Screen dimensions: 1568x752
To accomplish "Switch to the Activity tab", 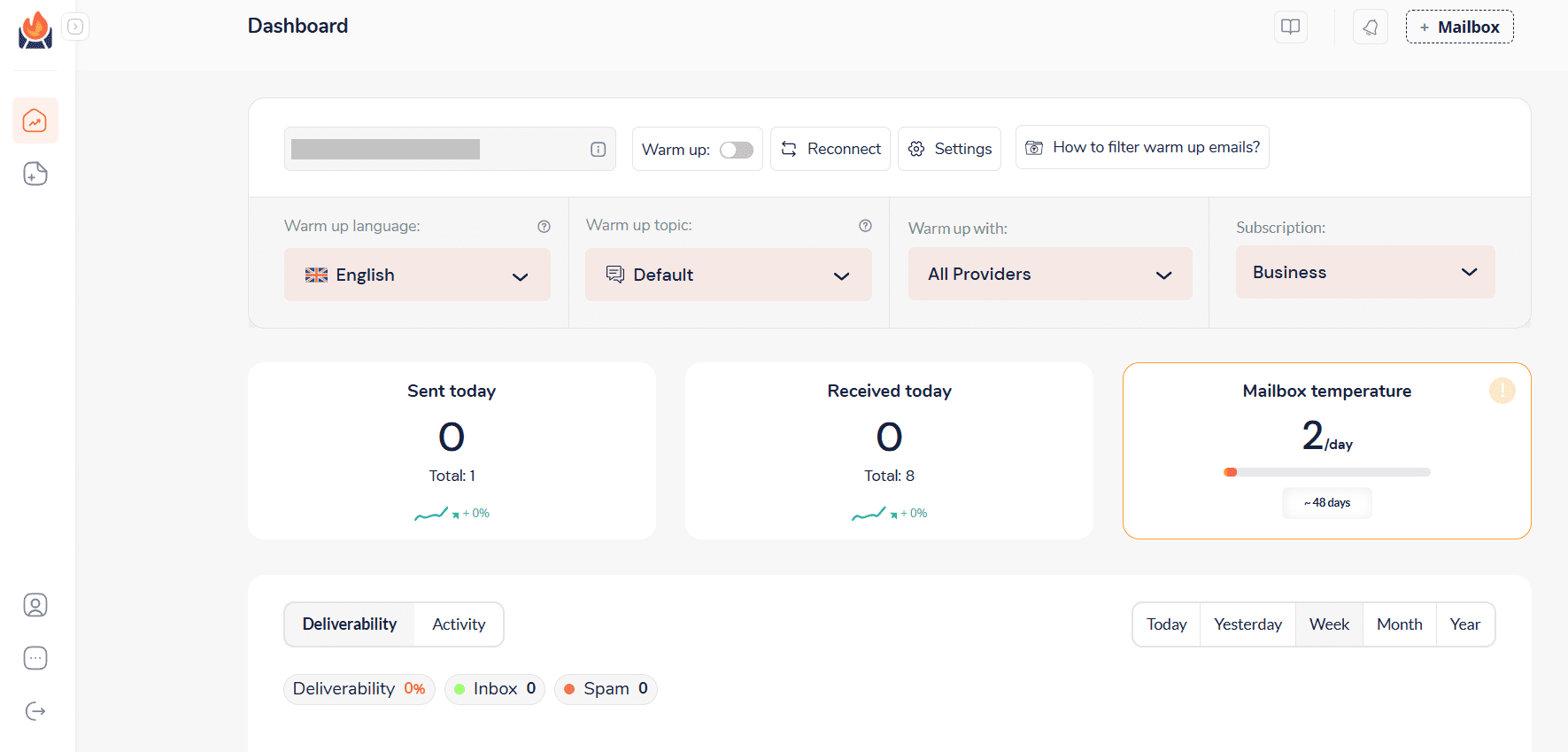I will (x=459, y=624).
